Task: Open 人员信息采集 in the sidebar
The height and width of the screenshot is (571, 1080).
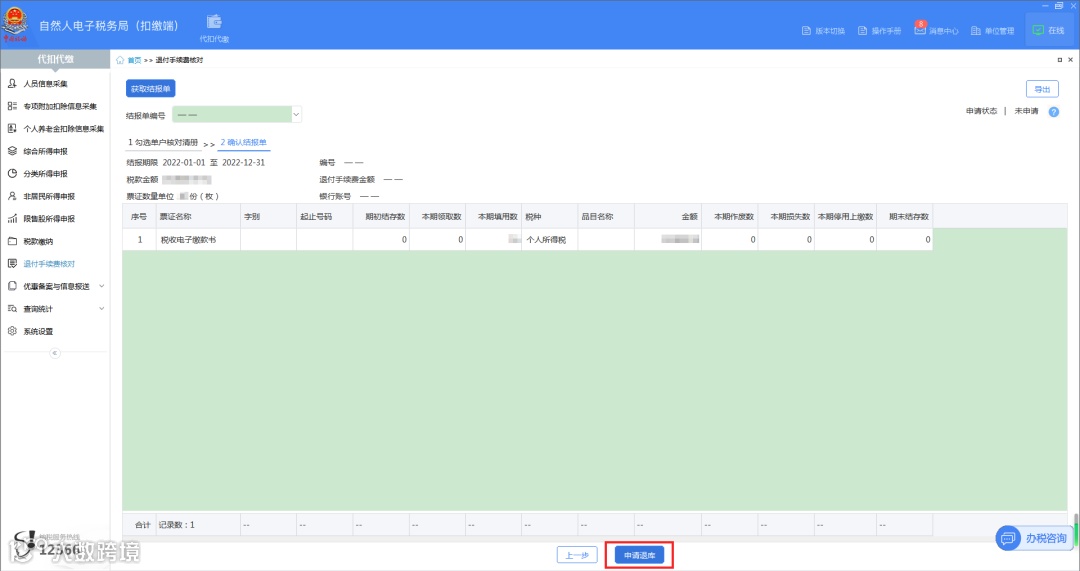Action: coord(45,83)
